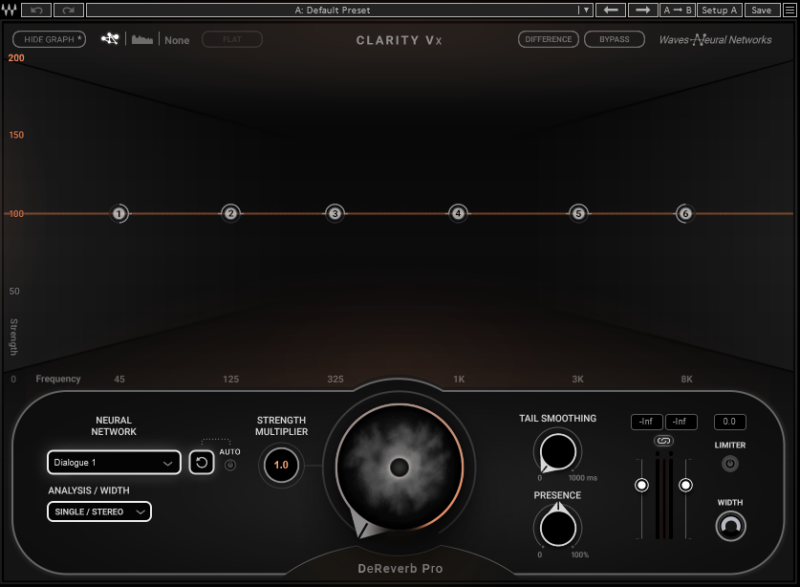Click the neural network reset icon
The height and width of the screenshot is (587, 800).
202,463
